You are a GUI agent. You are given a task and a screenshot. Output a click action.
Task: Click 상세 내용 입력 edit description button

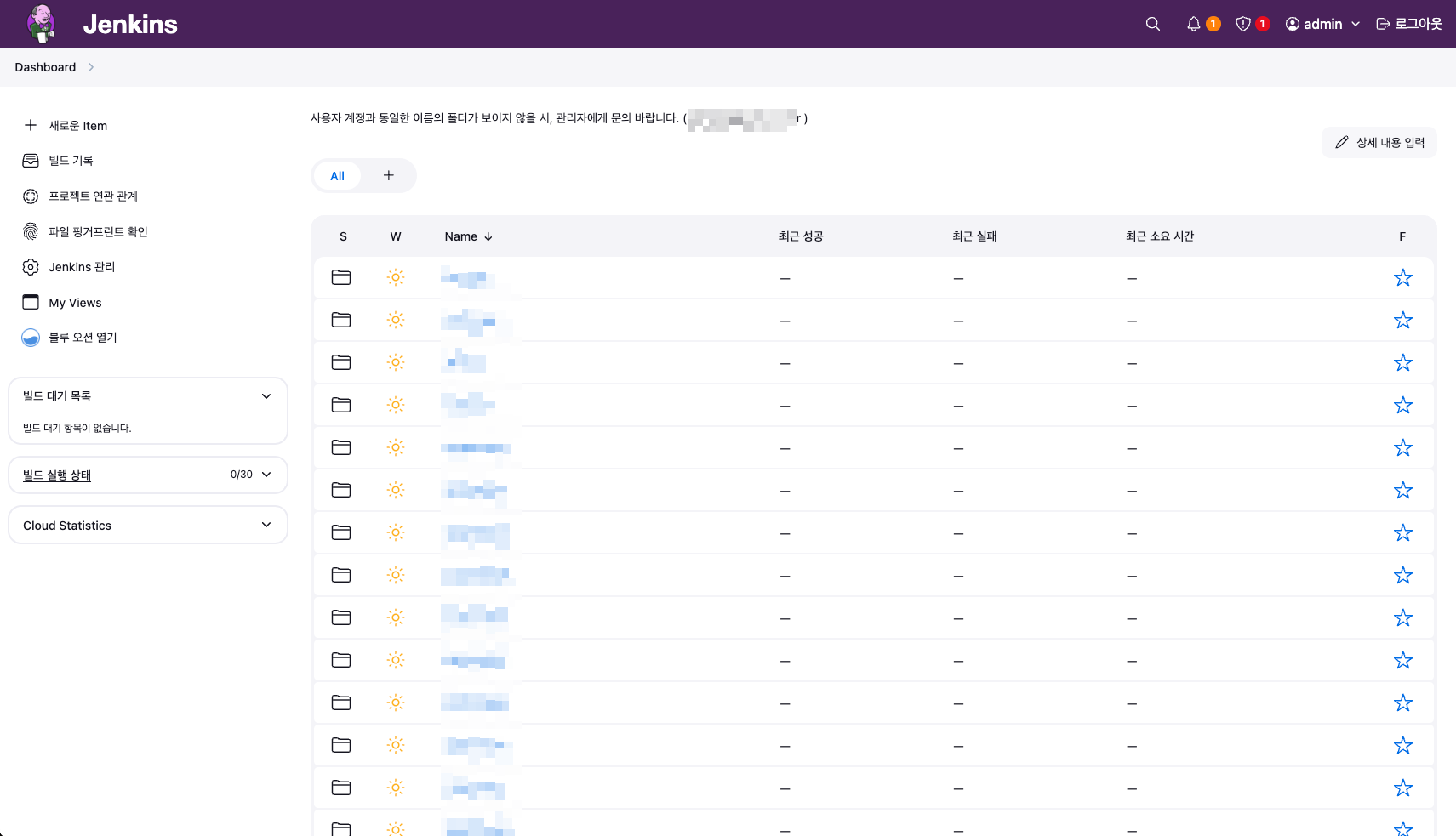[1379, 143]
